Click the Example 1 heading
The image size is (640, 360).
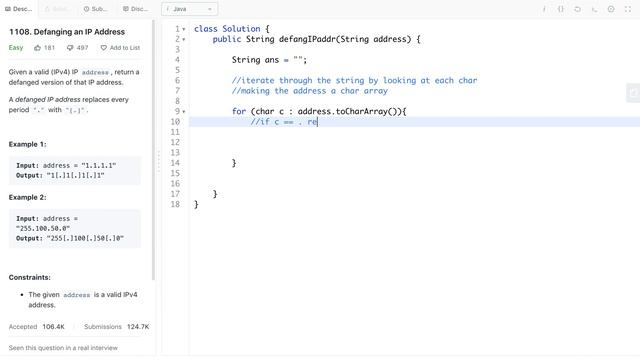[27, 144]
